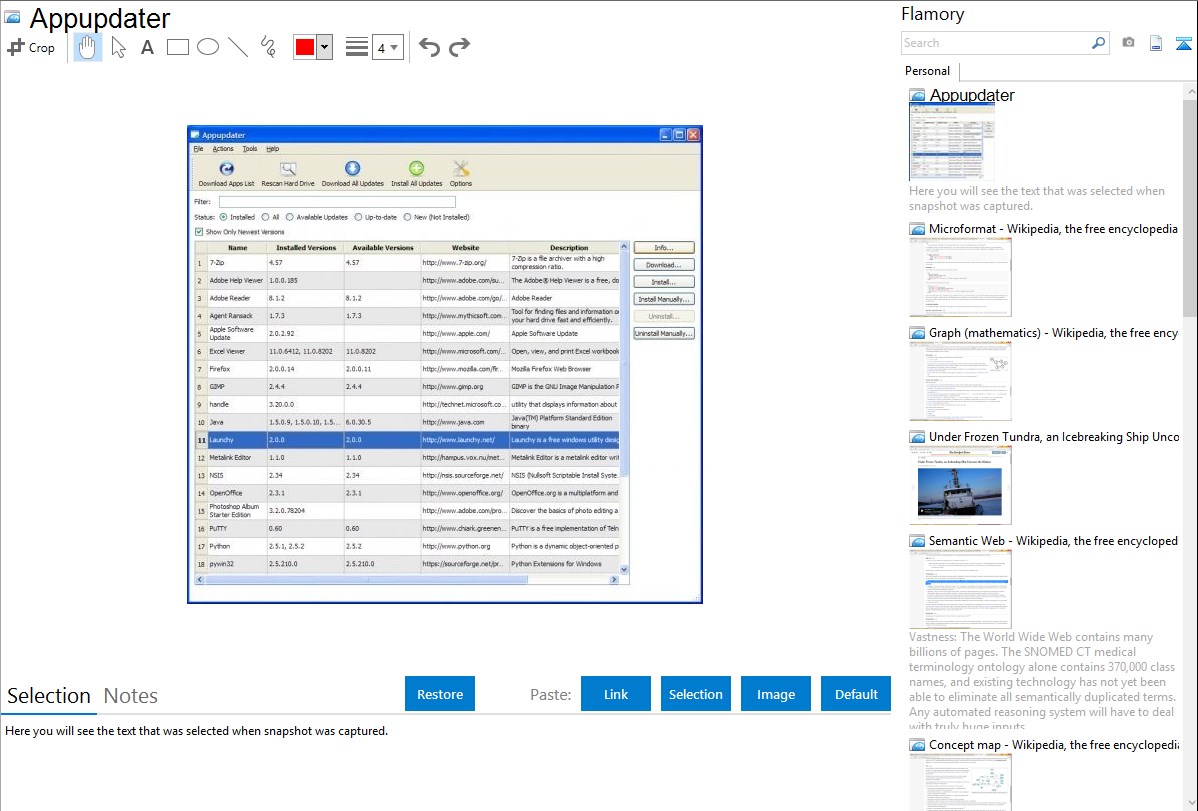Click the Paste Selection button
The height and width of the screenshot is (811, 1198).
[696, 694]
